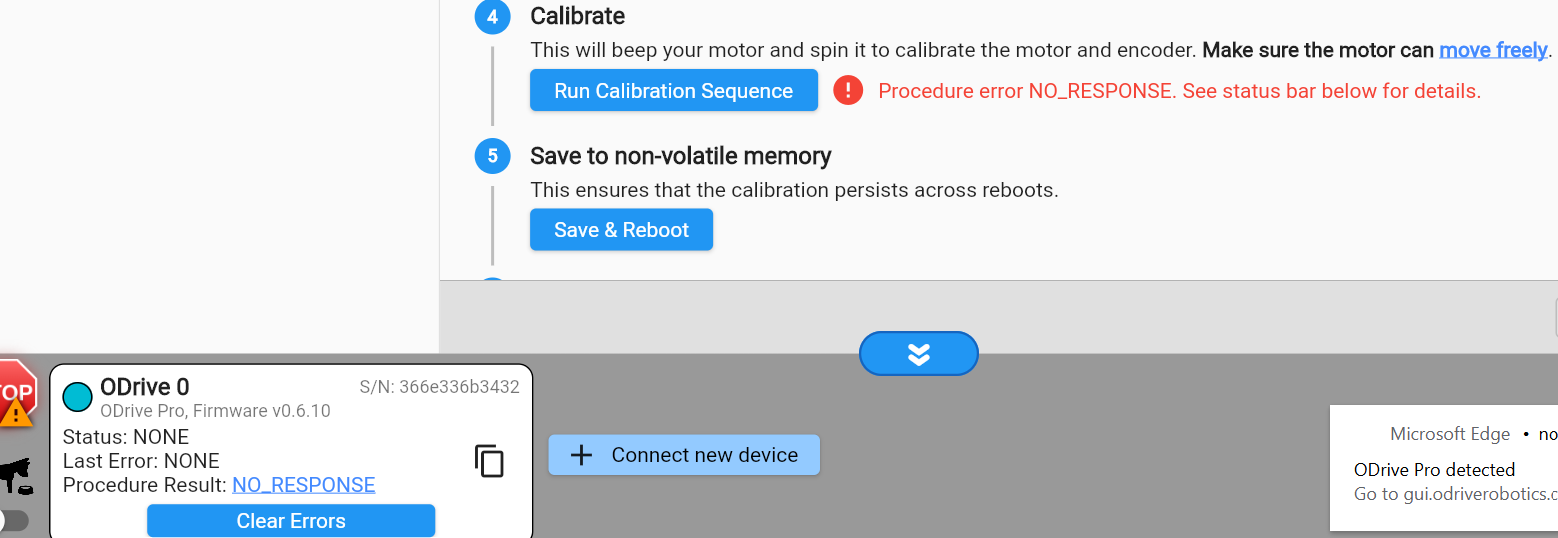Copy ODrive 0 device info with copy icon
The width and height of the screenshot is (1558, 538).
click(x=489, y=461)
